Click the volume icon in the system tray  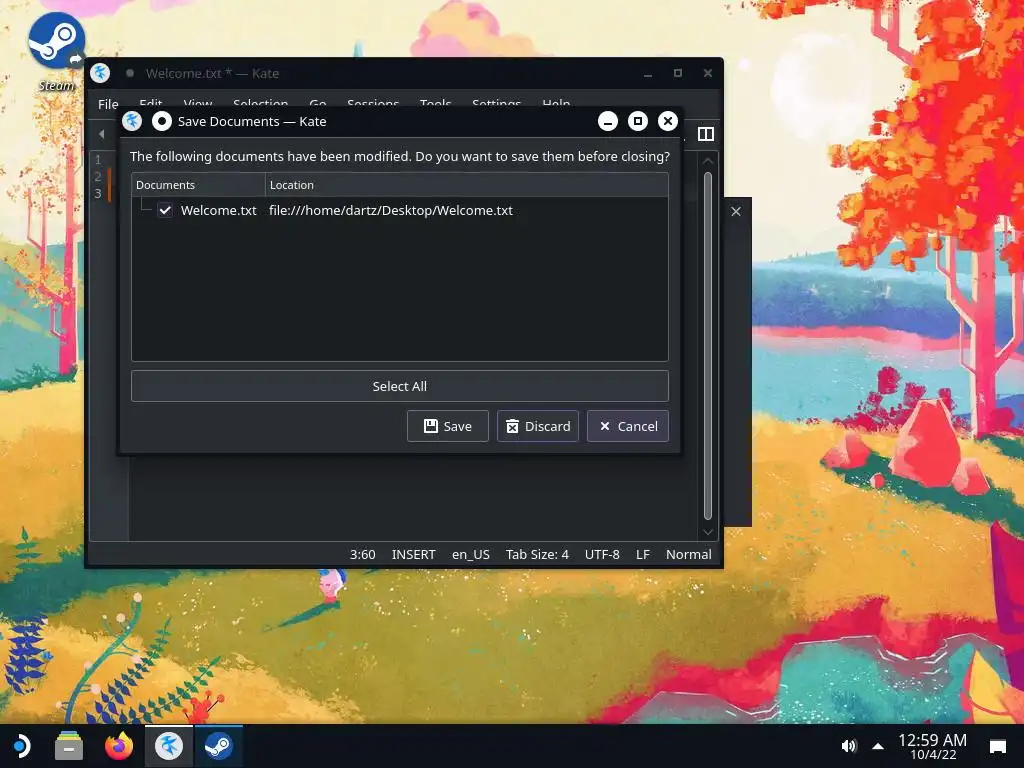849,746
